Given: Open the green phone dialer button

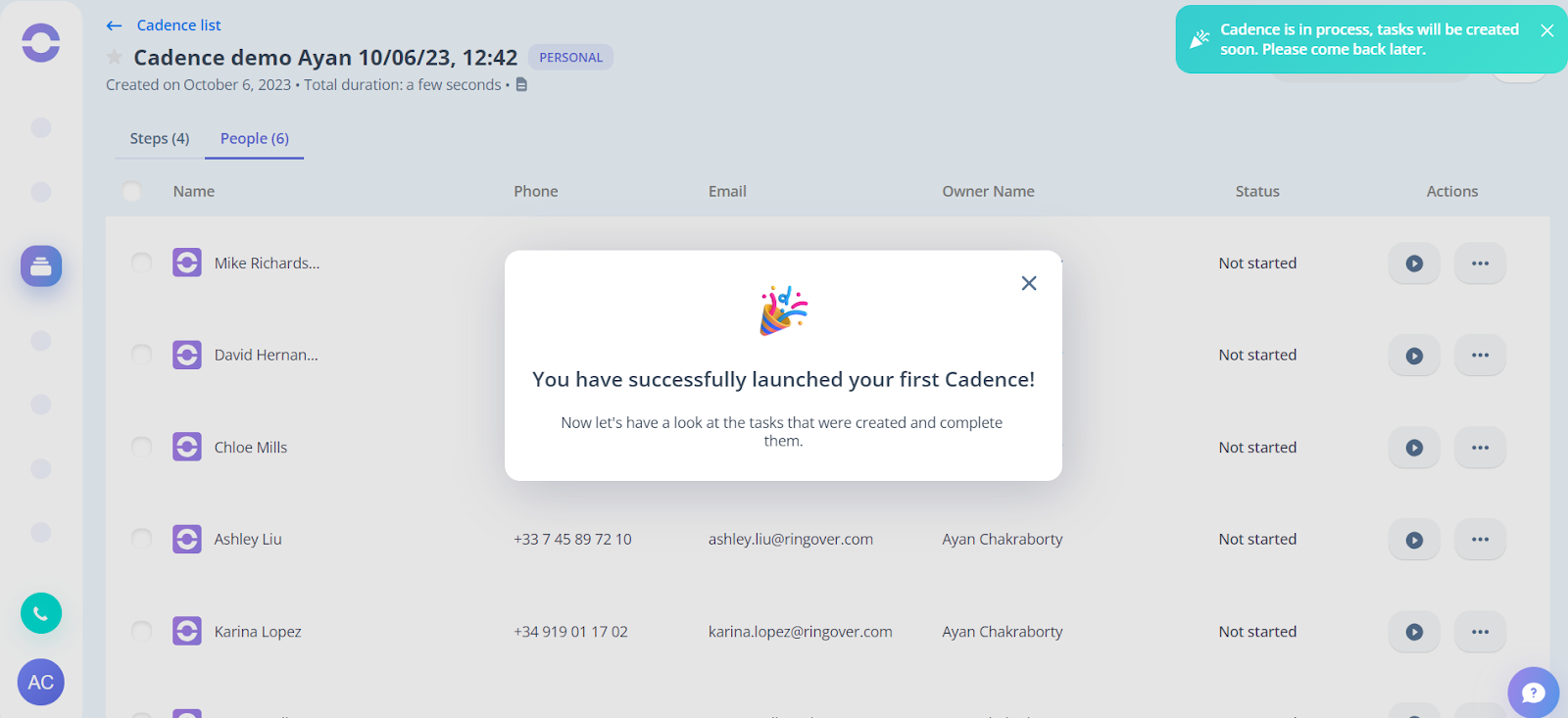Looking at the screenshot, I should [x=41, y=614].
